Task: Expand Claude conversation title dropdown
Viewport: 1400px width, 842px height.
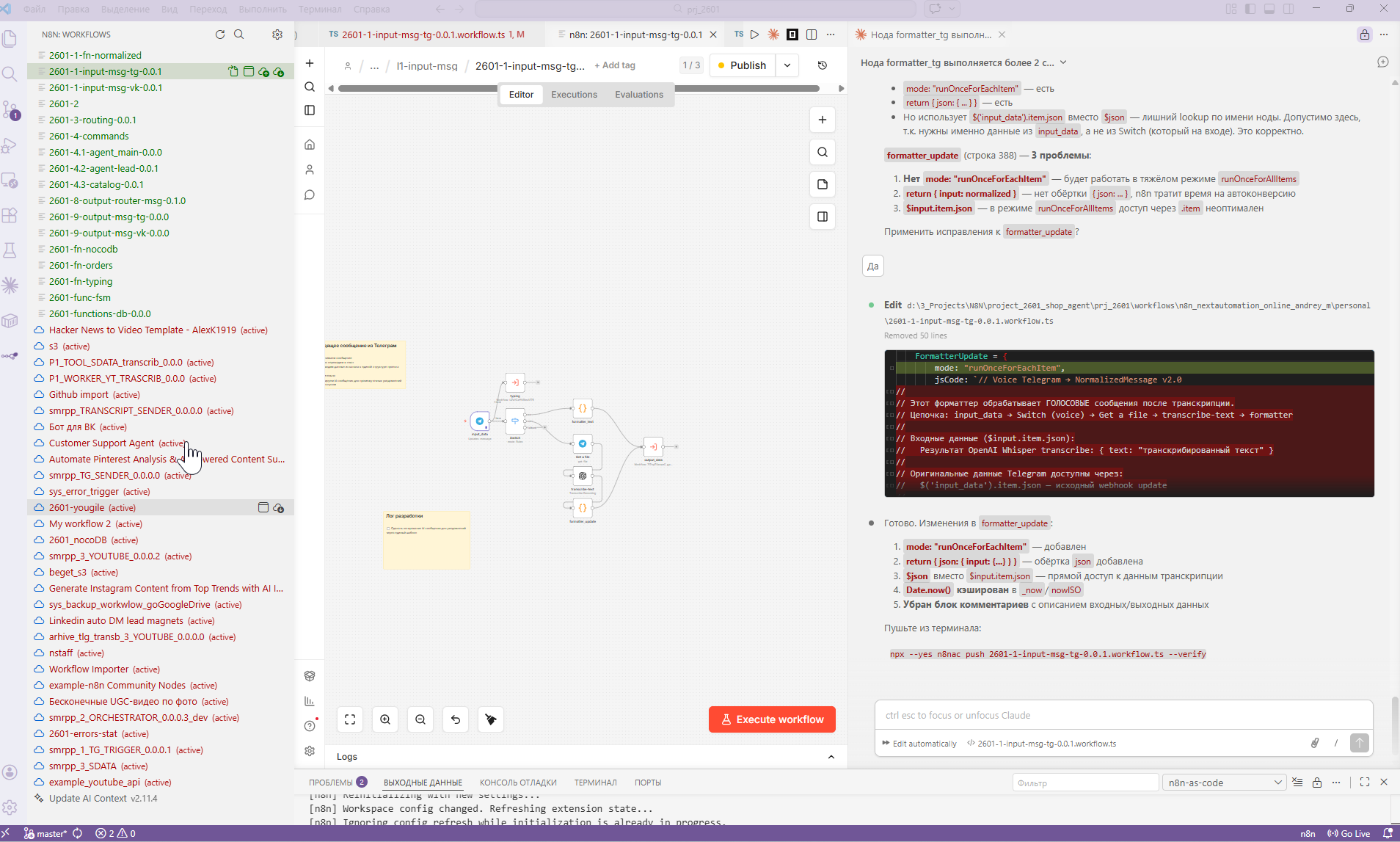Action: pos(1063,62)
